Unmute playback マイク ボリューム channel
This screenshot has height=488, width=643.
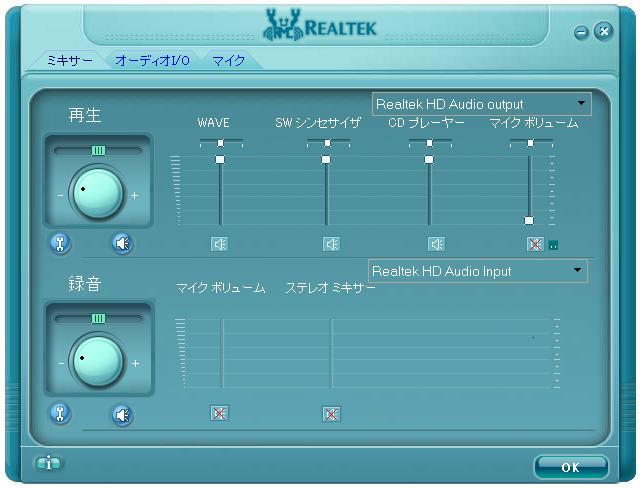535,244
